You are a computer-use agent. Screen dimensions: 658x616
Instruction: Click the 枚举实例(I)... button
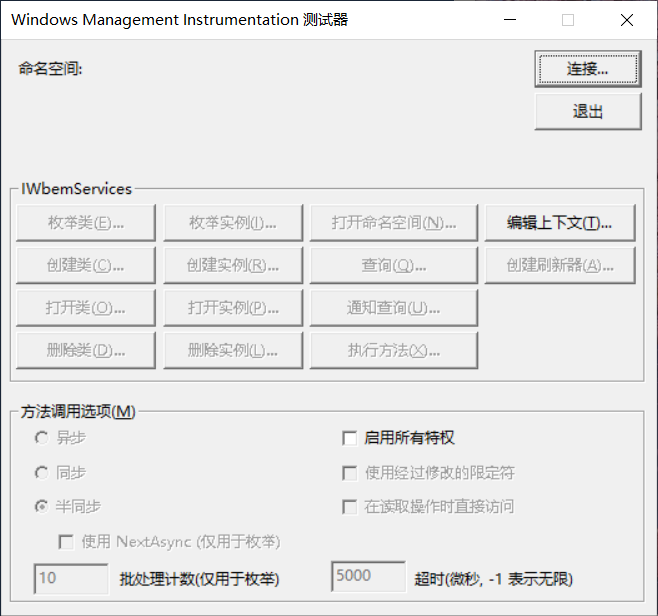233,223
